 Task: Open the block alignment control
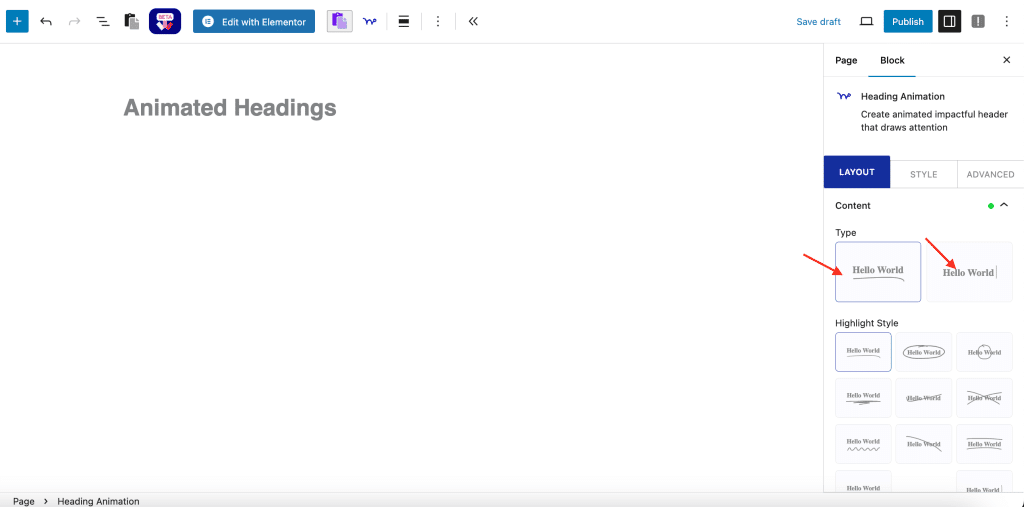(404, 22)
